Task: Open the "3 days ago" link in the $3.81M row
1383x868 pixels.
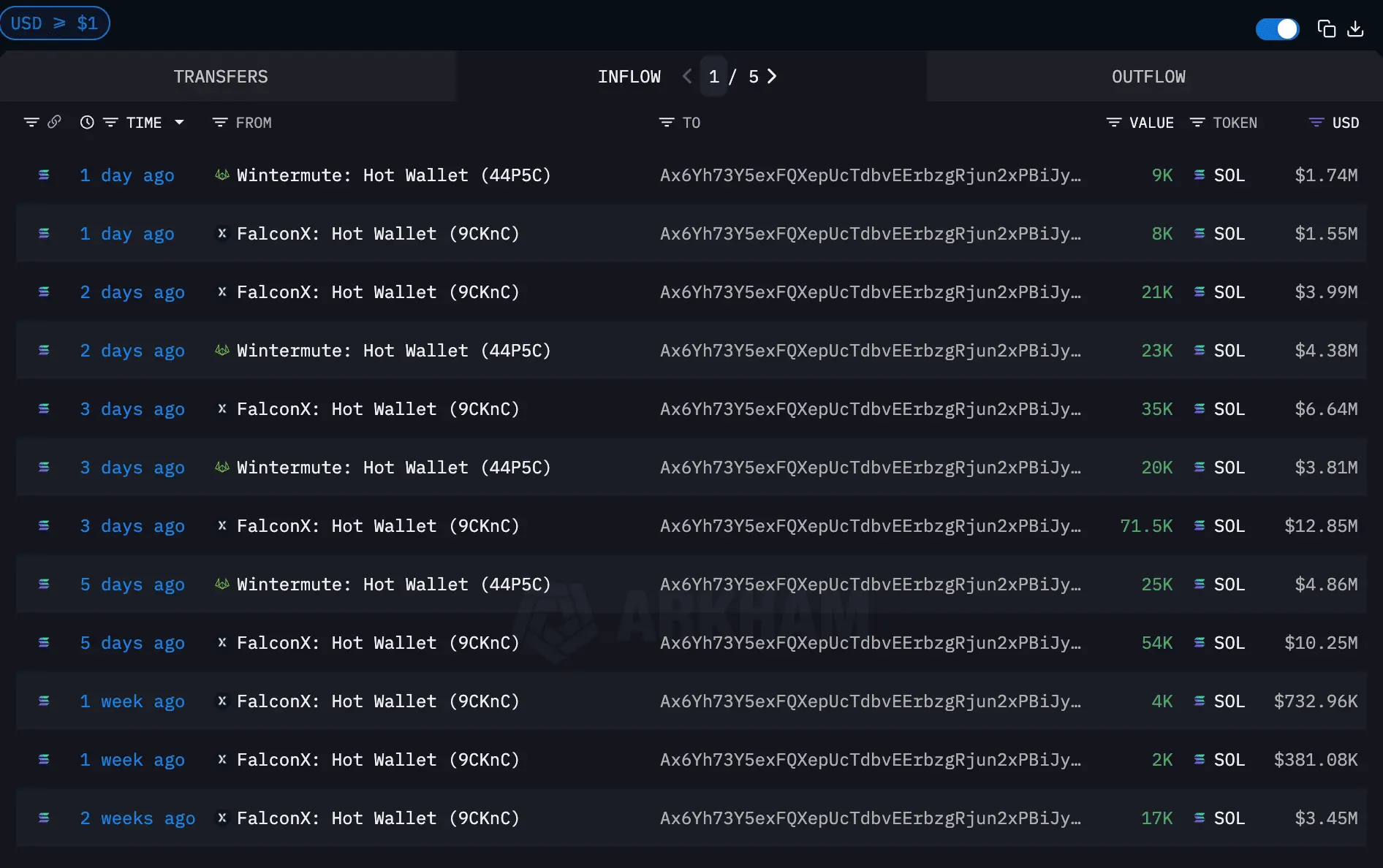Action: click(x=132, y=468)
